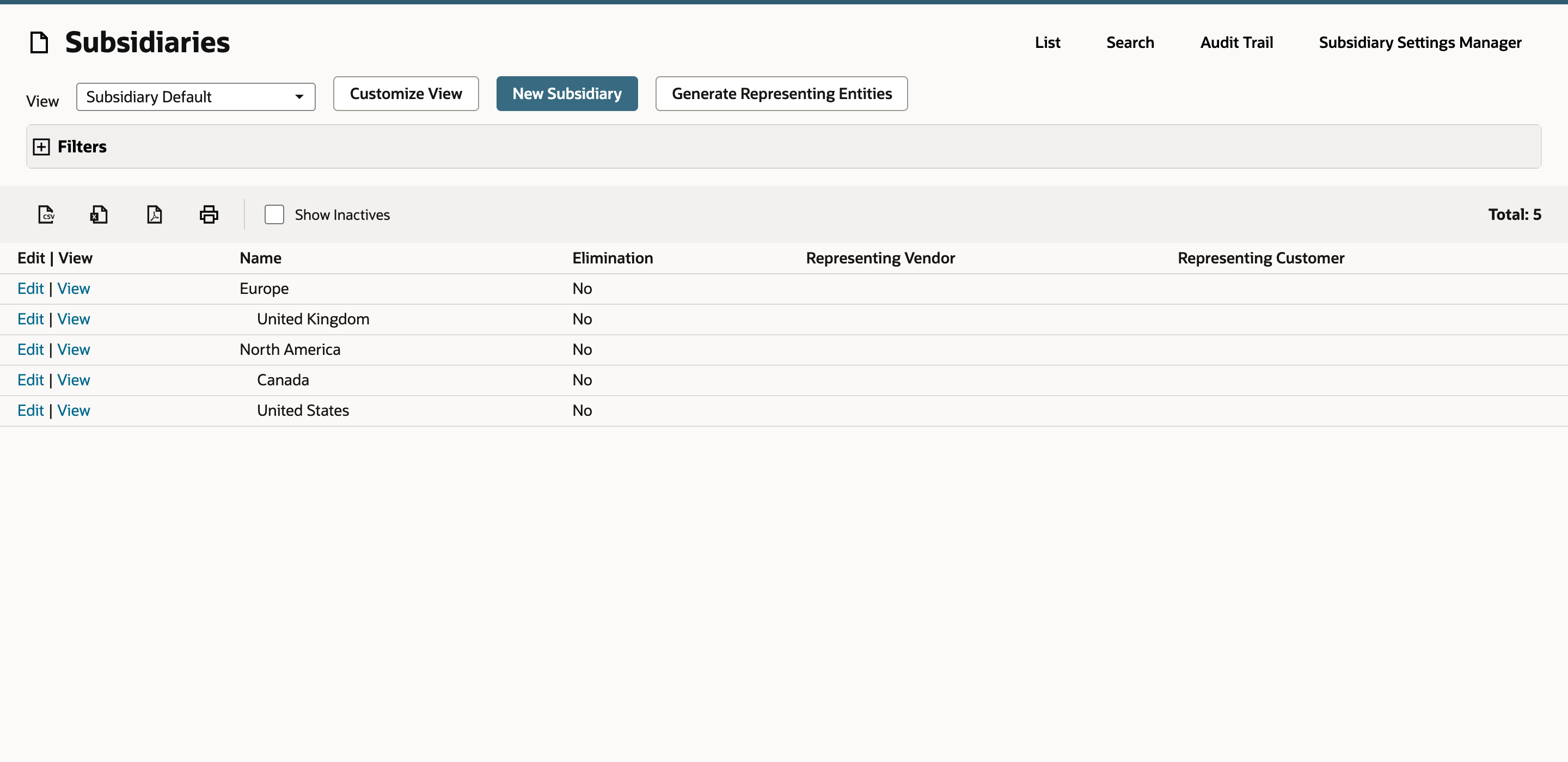View the Canada subsidiary
Viewport: 1568px width, 762px height.
[73, 380]
